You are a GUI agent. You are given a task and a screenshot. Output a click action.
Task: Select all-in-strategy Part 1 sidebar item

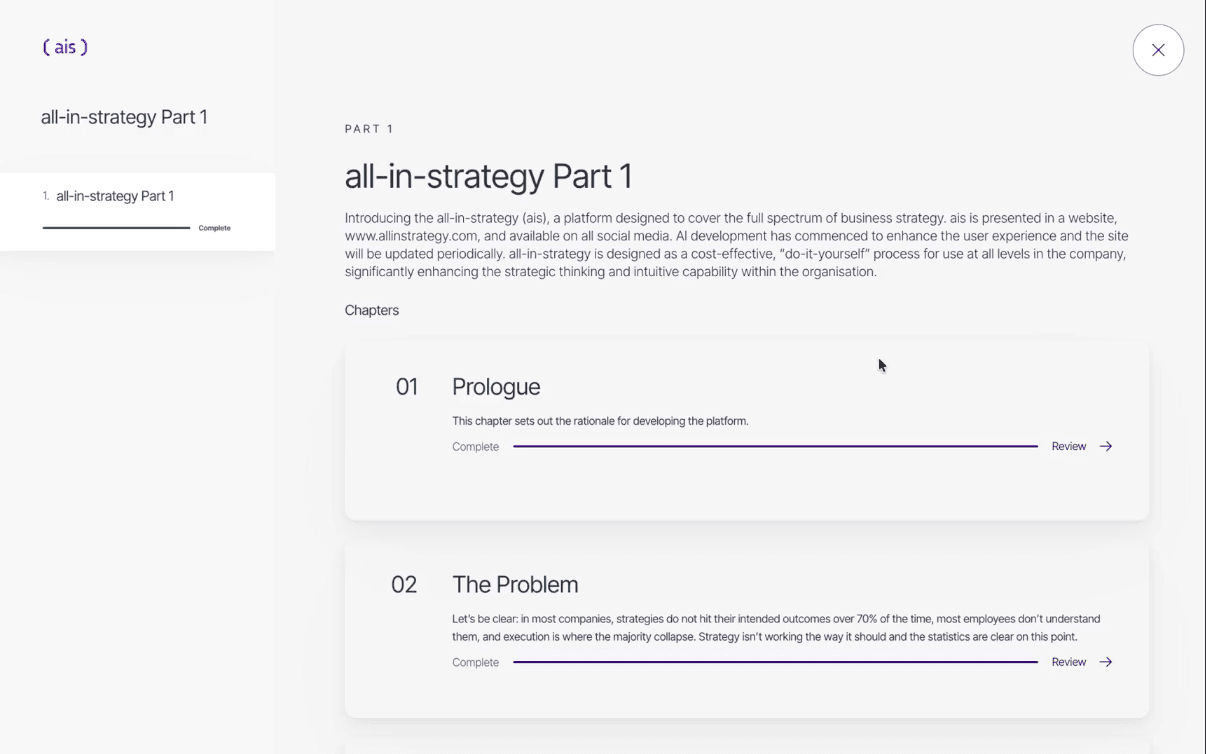coord(115,196)
